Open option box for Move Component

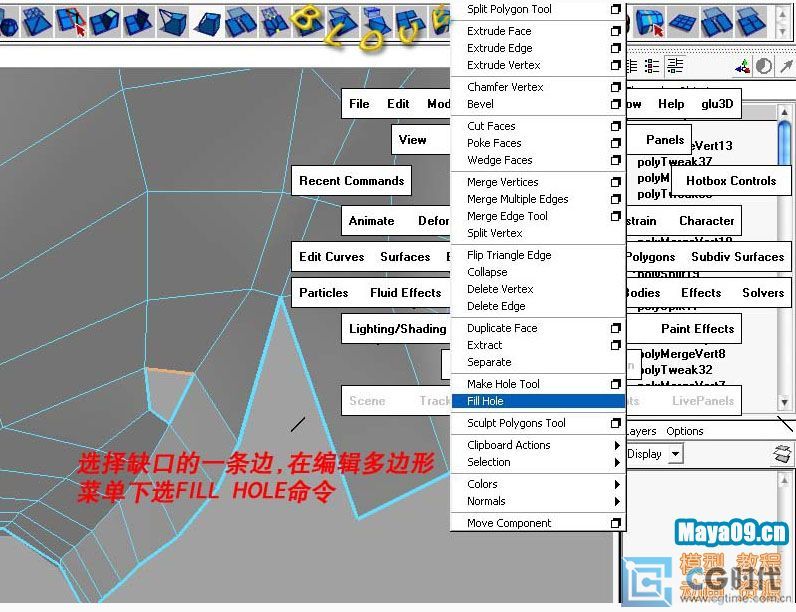[615, 523]
